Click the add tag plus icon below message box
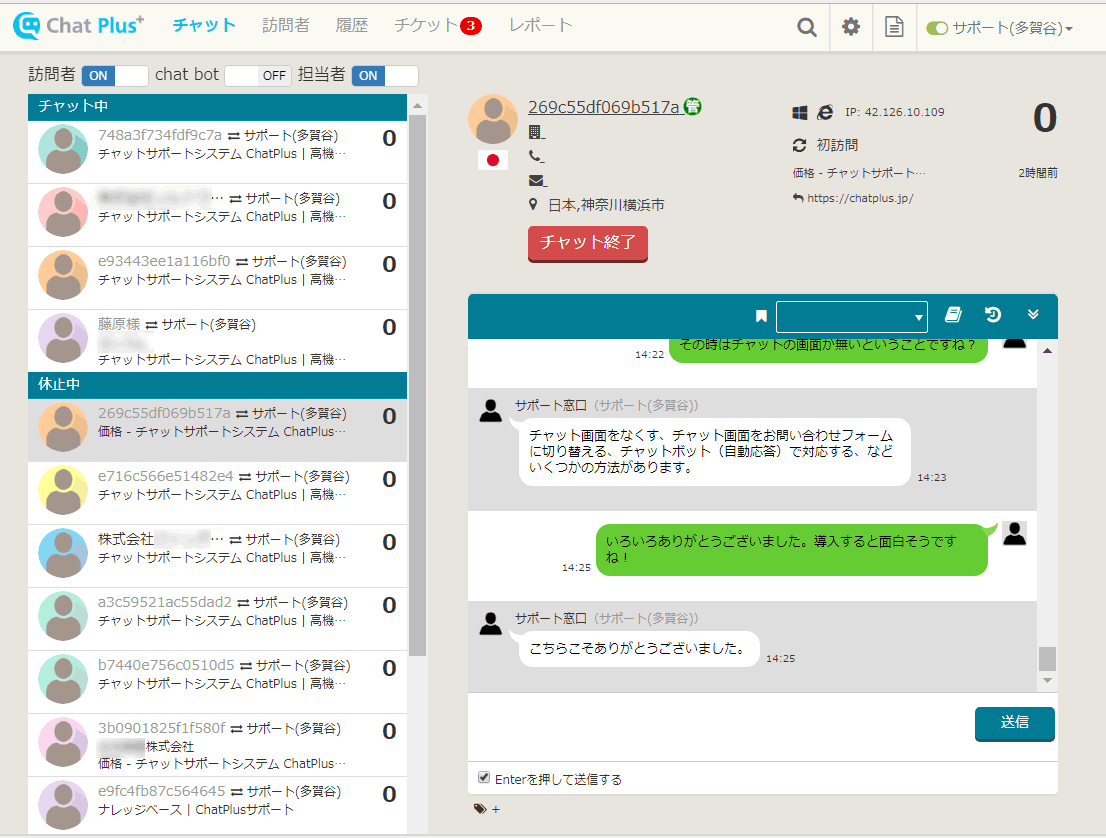The width and height of the screenshot is (1106, 838). pos(496,809)
